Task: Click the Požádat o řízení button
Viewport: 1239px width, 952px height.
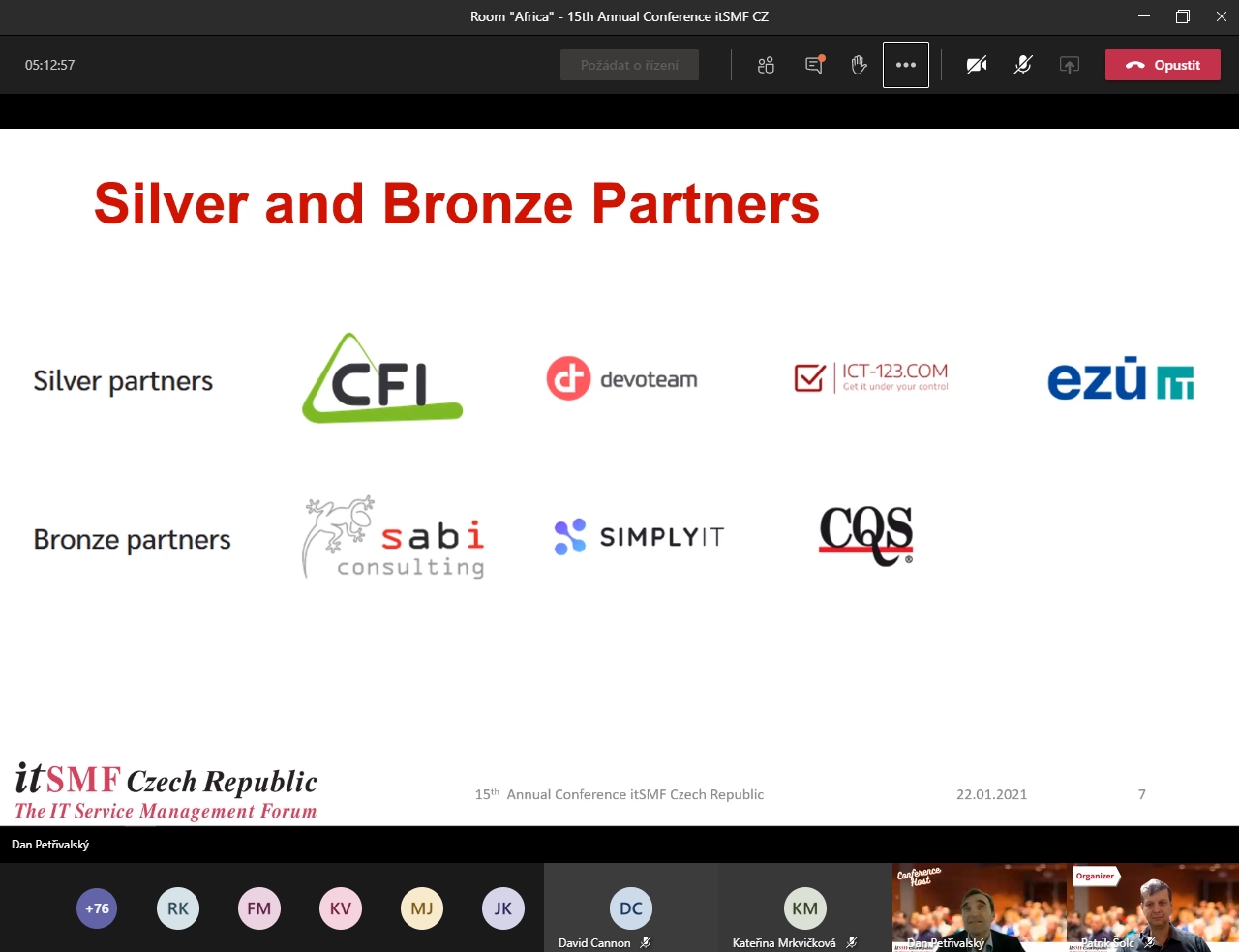Action: 629,65
